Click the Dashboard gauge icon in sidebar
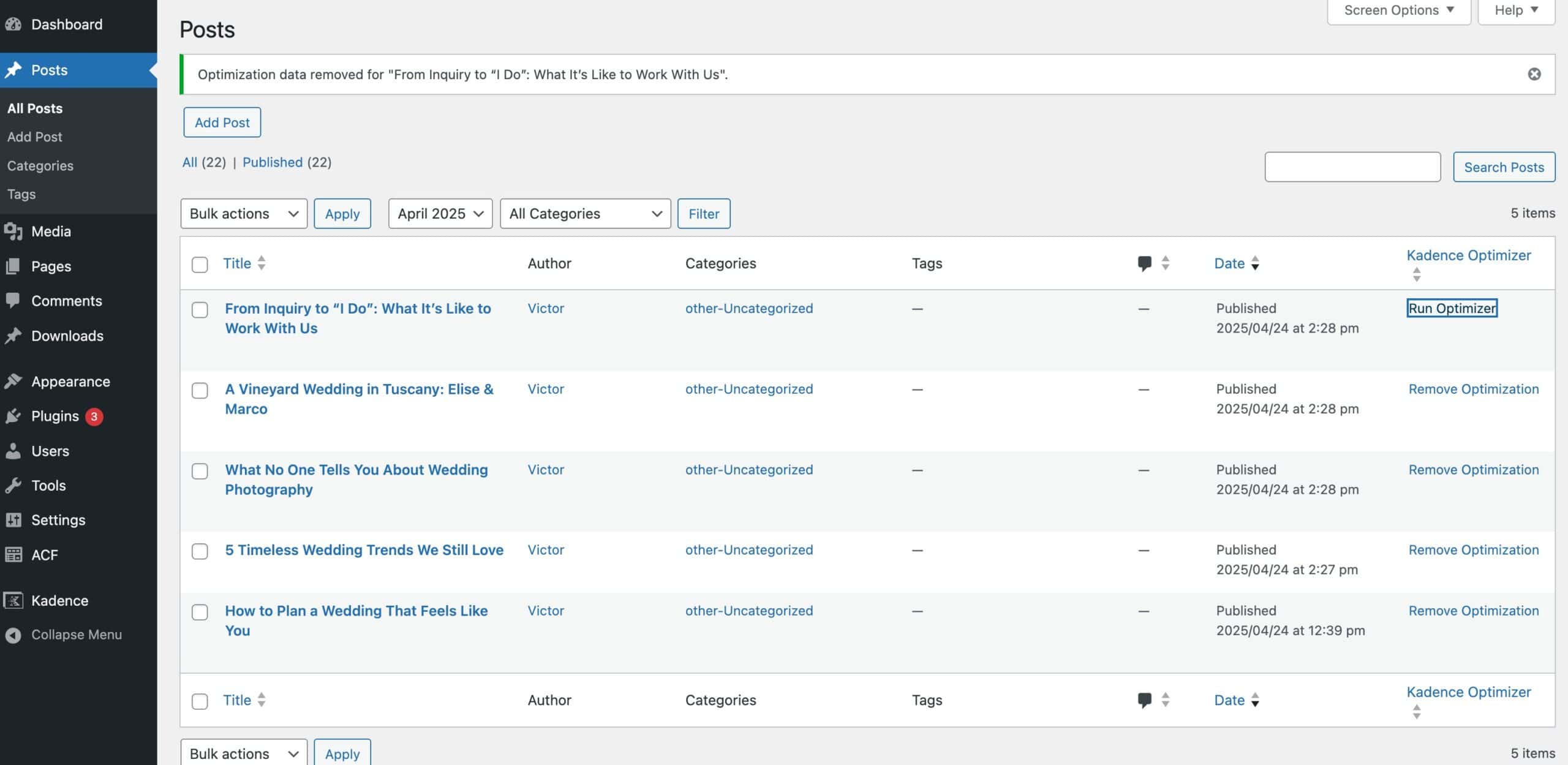This screenshot has height=765, width=1568. click(x=13, y=24)
